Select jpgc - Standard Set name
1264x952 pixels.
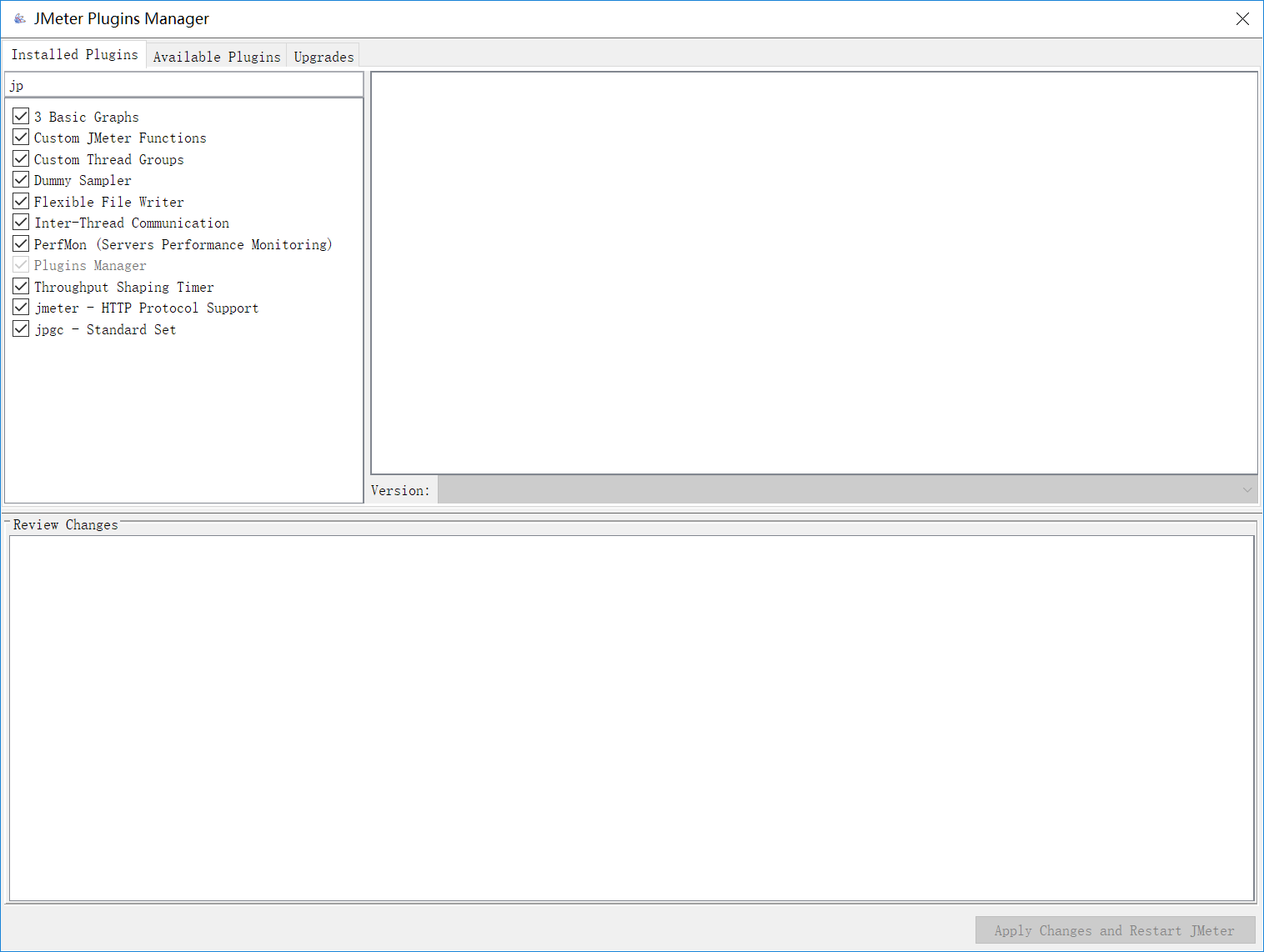click(x=105, y=329)
